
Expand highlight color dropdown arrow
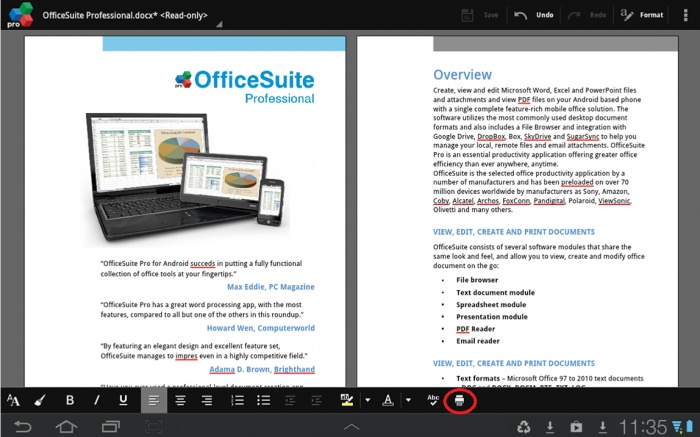click(x=367, y=400)
